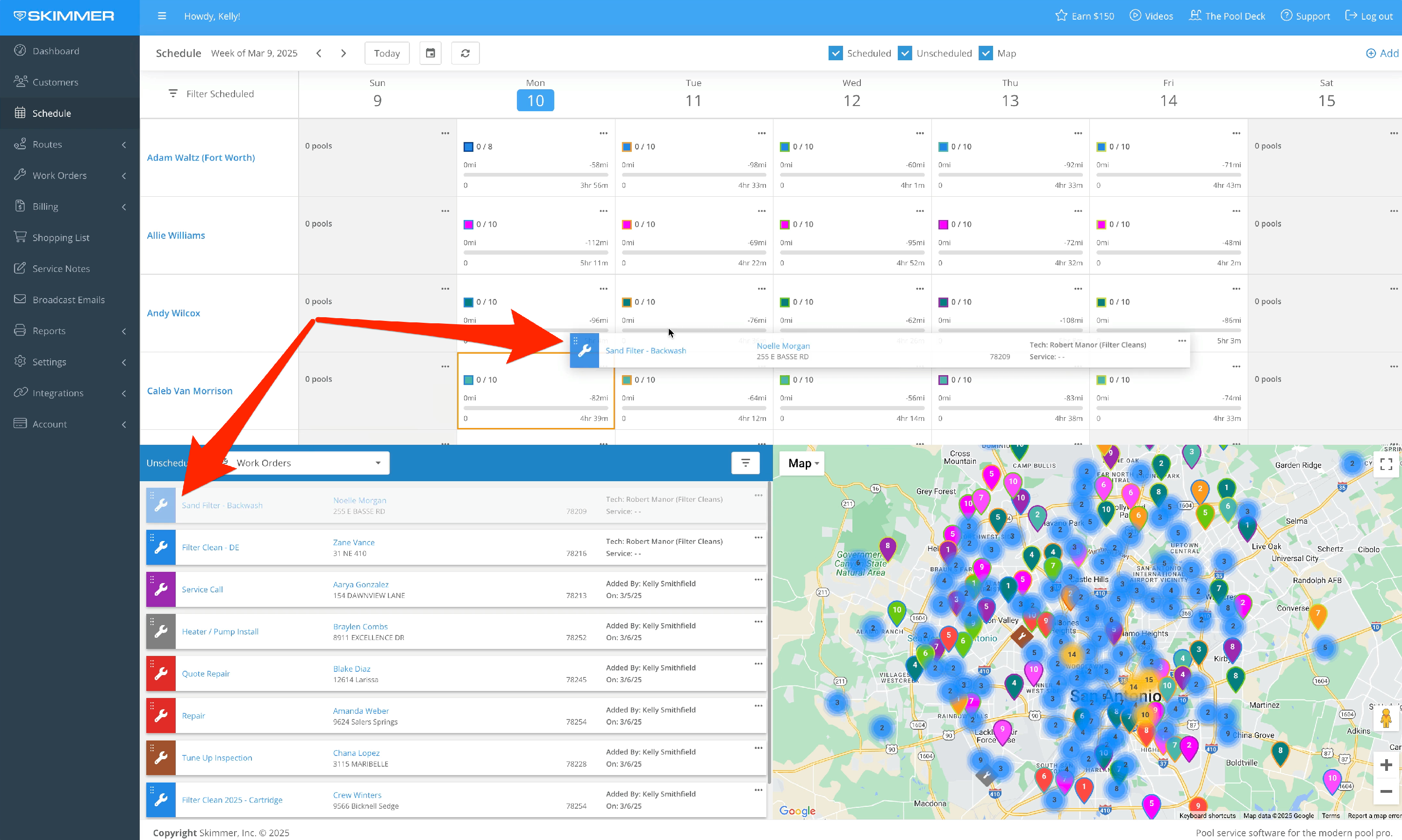
Task: Go to previous week arrow
Action: [319, 53]
